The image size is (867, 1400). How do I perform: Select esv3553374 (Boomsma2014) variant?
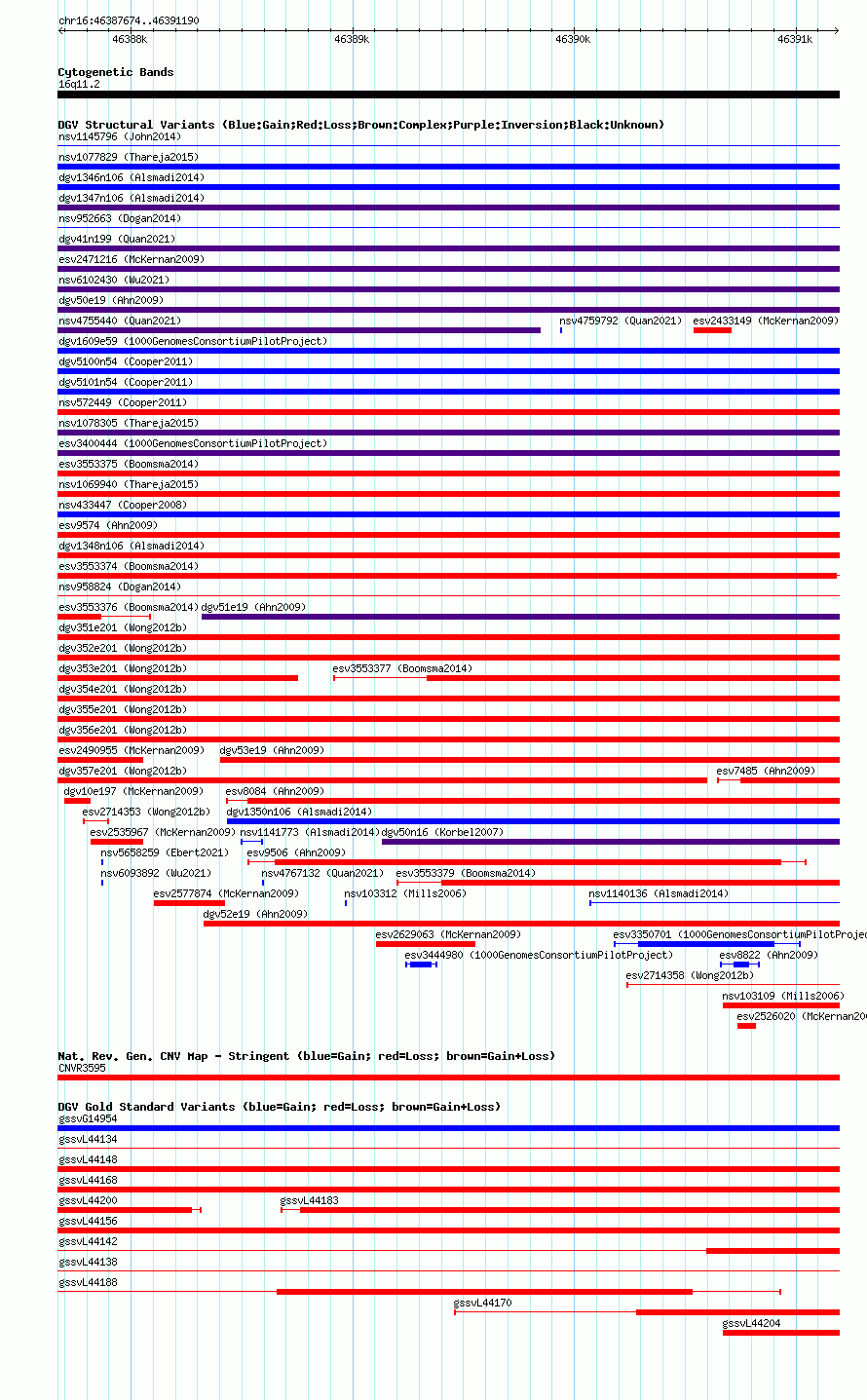point(448,576)
